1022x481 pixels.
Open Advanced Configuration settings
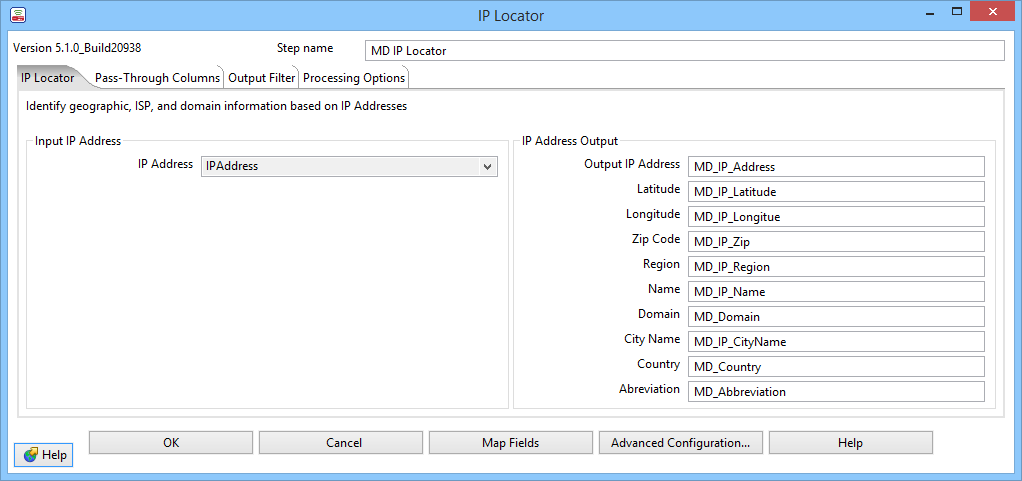[x=680, y=443]
